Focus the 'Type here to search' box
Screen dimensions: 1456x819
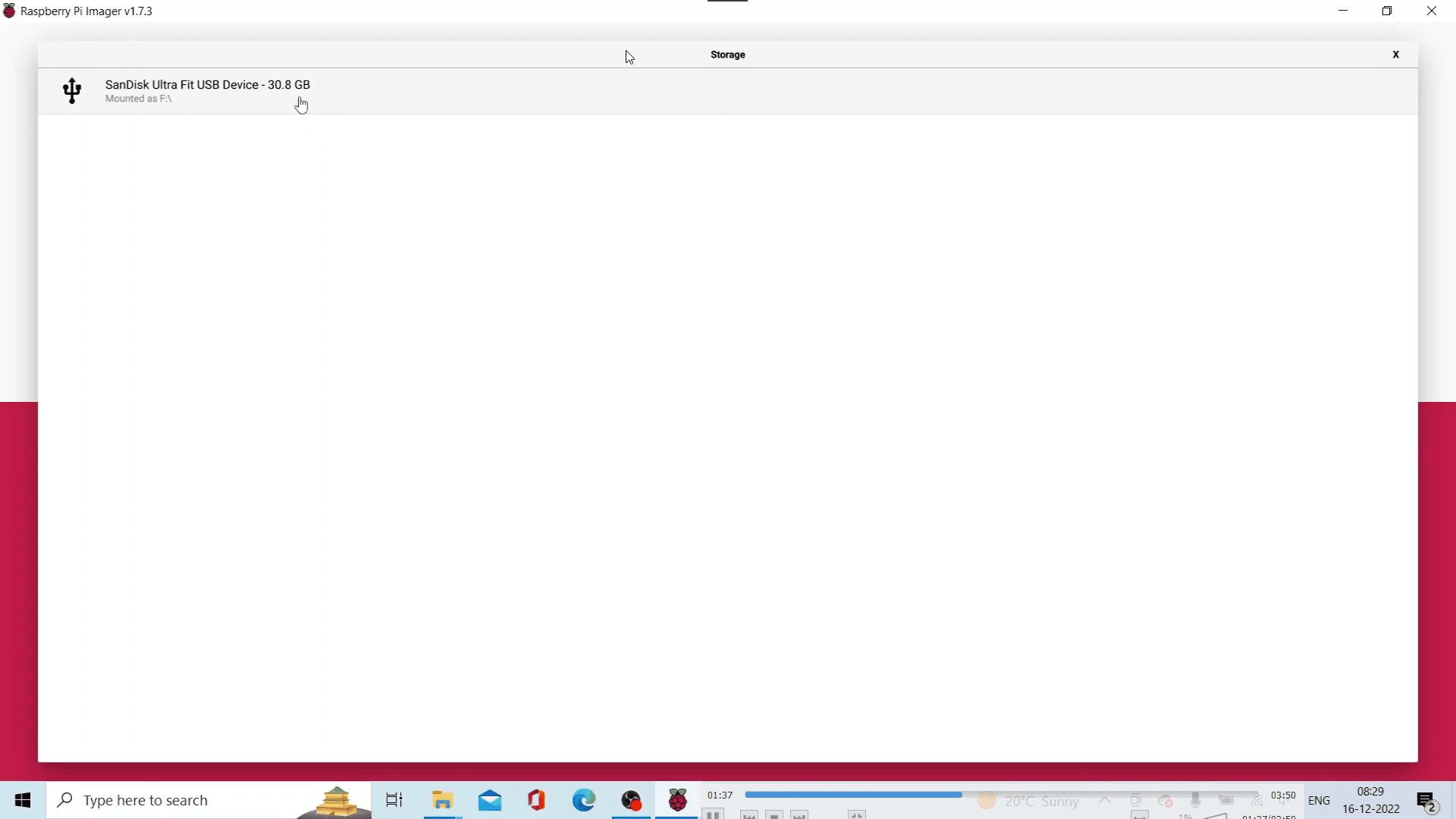click(209, 800)
